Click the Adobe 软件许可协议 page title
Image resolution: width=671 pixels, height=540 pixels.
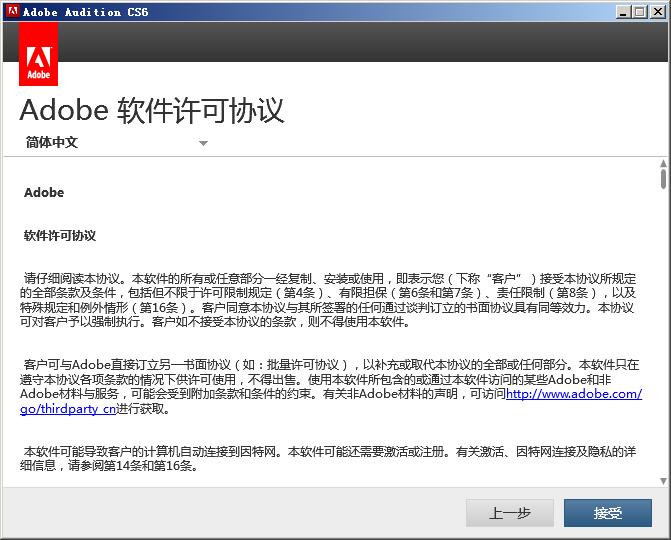(x=152, y=110)
